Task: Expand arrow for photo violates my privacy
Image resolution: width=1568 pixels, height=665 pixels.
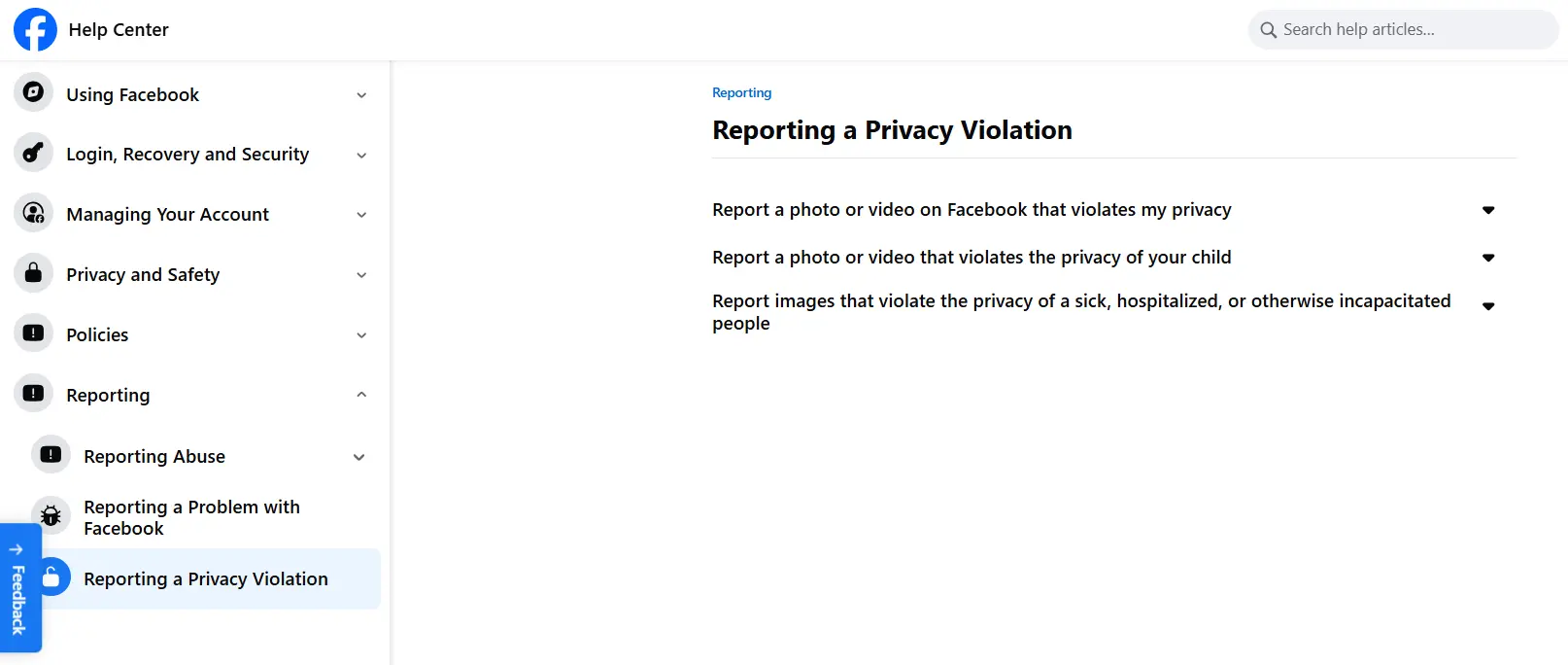Action: pyautogui.click(x=1488, y=210)
